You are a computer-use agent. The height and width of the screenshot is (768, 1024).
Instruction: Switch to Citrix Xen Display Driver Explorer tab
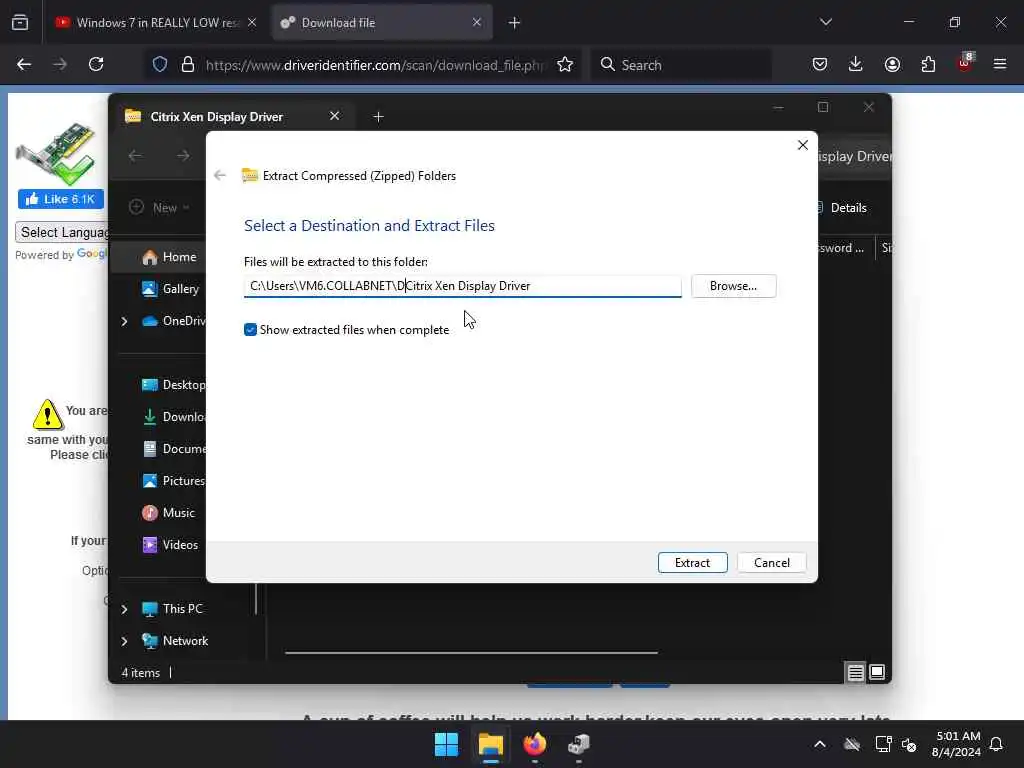tap(217, 117)
